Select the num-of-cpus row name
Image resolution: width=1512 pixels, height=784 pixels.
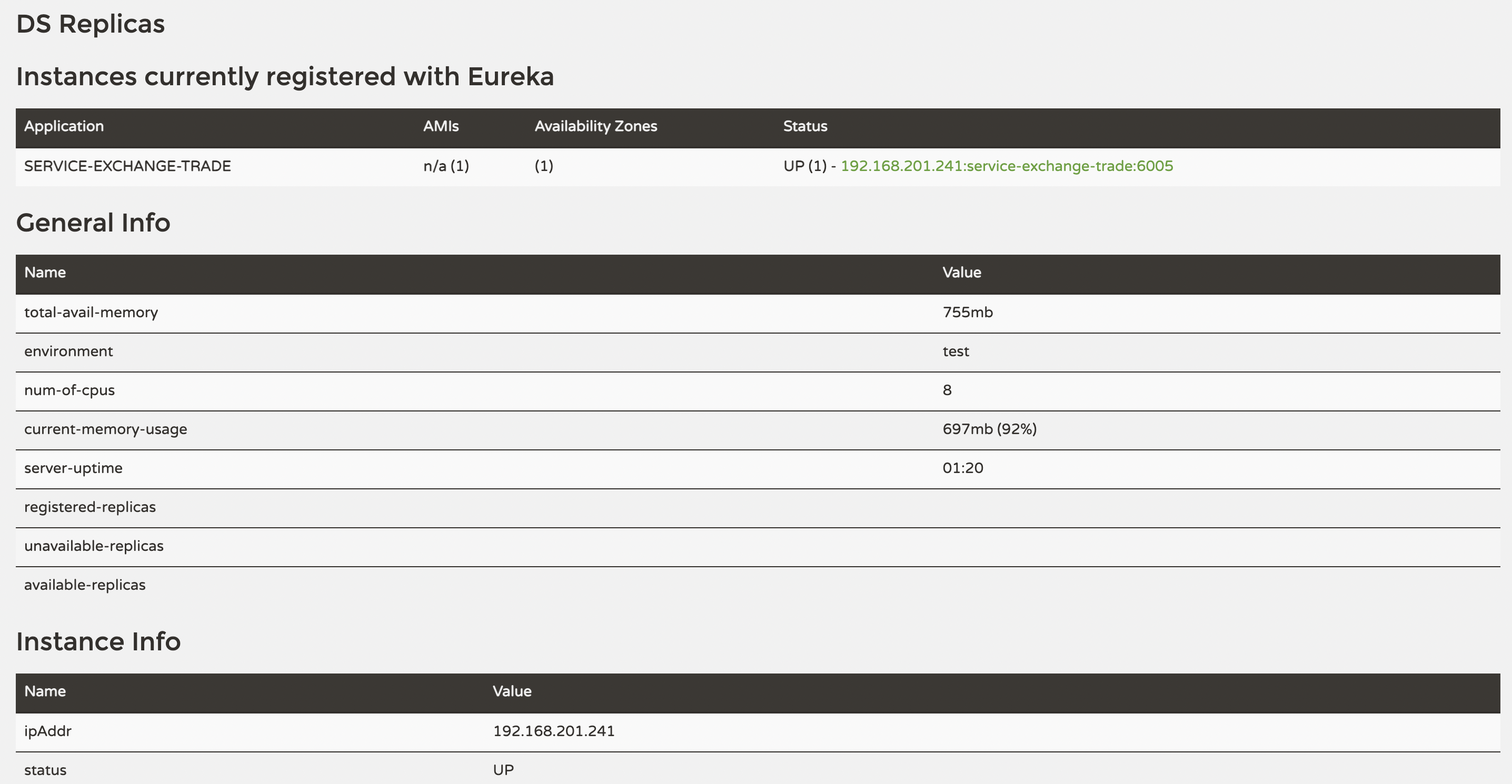coord(69,390)
